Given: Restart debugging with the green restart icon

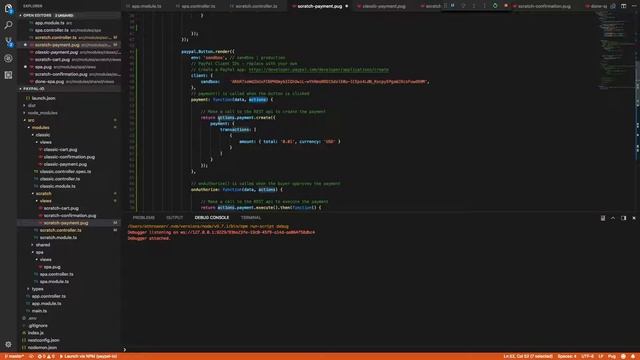Looking at the screenshot, I should [x=495, y=6].
